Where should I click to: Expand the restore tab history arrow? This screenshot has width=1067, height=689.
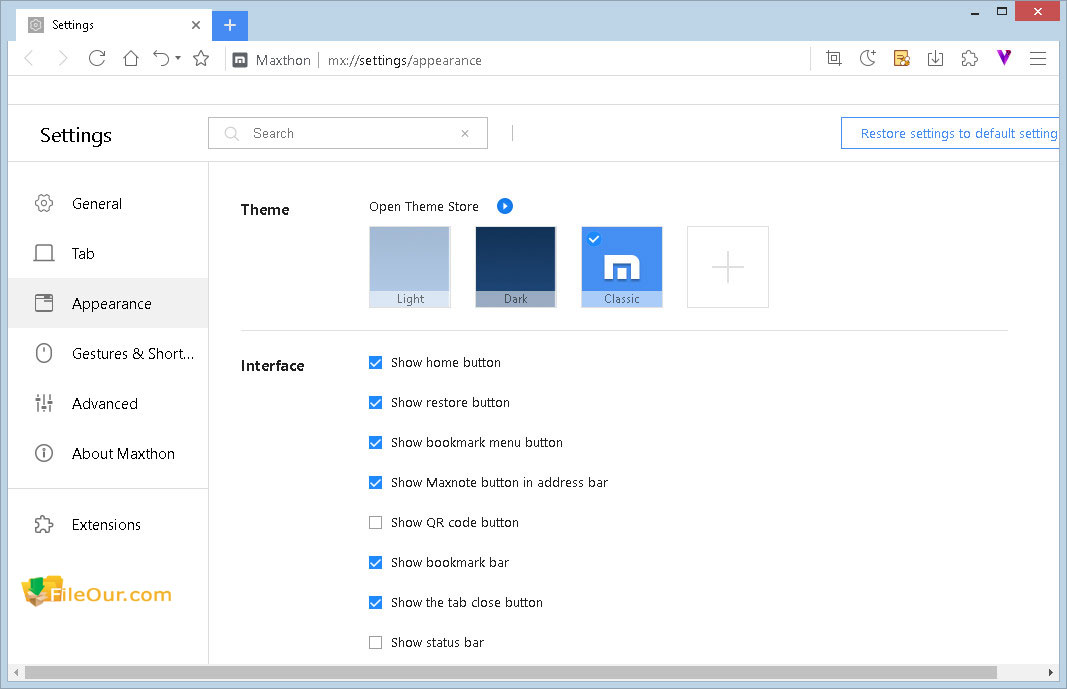click(x=178, y=58)
